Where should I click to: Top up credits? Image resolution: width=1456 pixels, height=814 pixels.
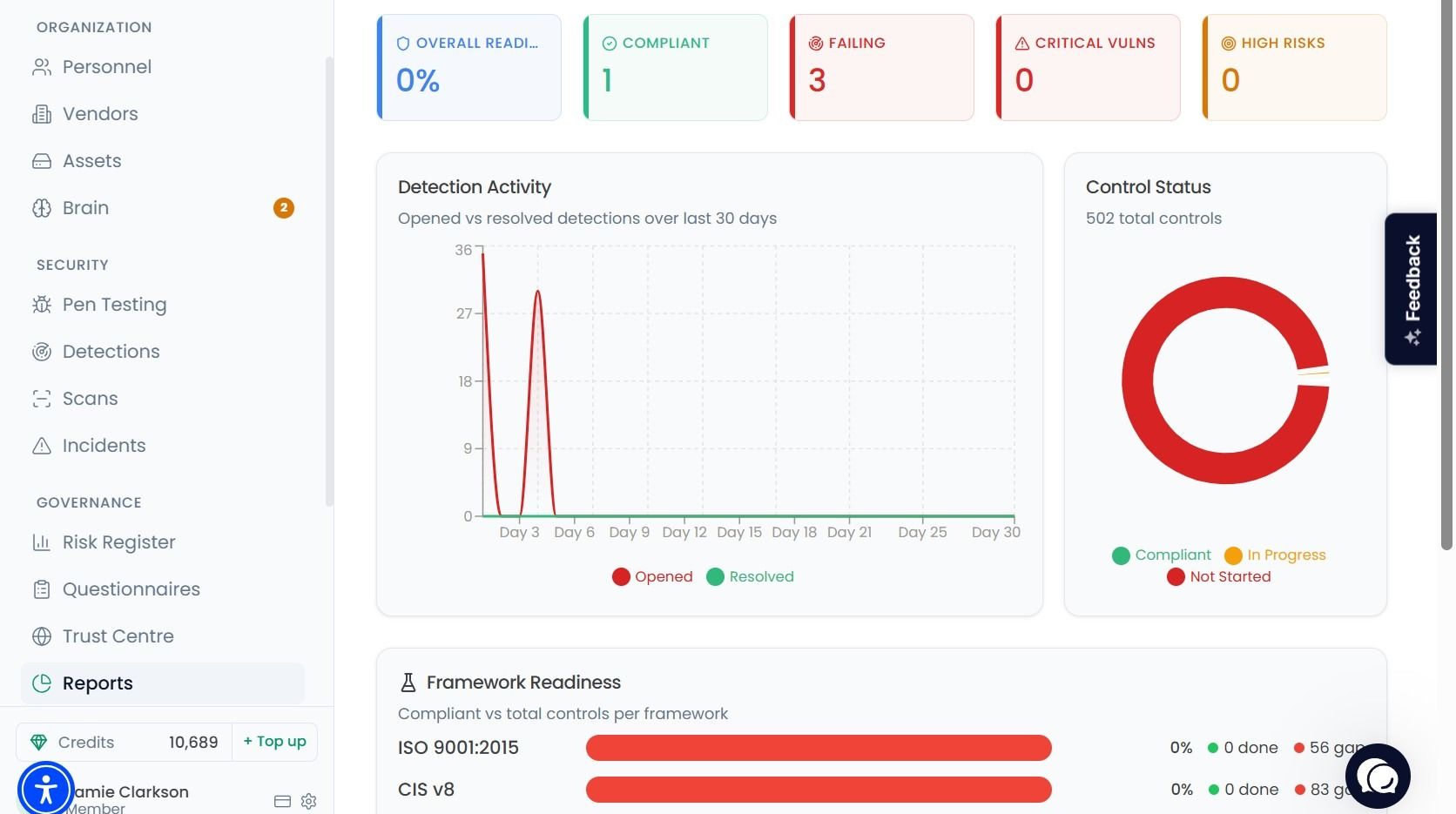(275, 742)
